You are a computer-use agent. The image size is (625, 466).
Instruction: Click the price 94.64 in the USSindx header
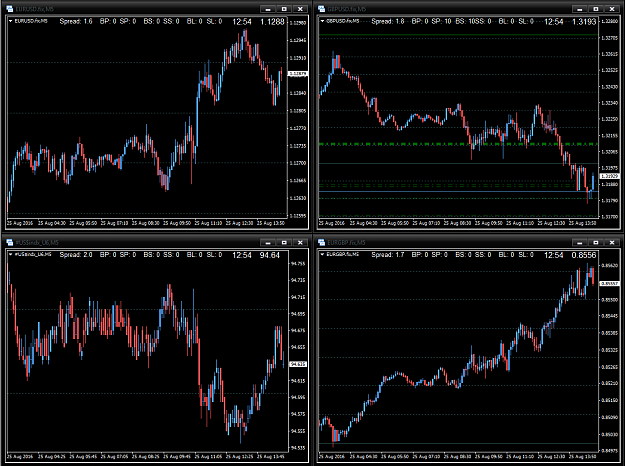(269, 255)
